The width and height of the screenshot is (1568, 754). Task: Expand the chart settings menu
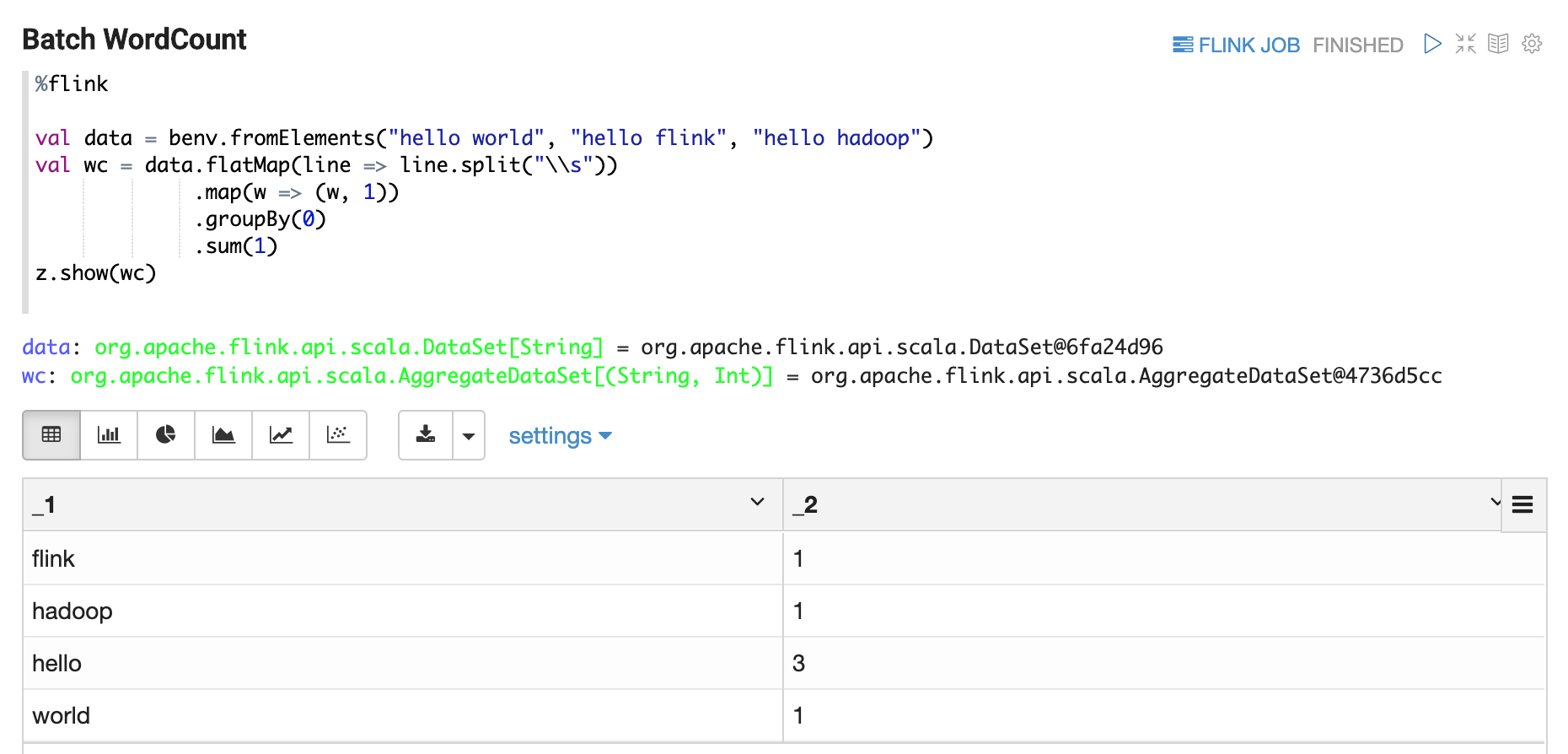click(x=560, y=436)
